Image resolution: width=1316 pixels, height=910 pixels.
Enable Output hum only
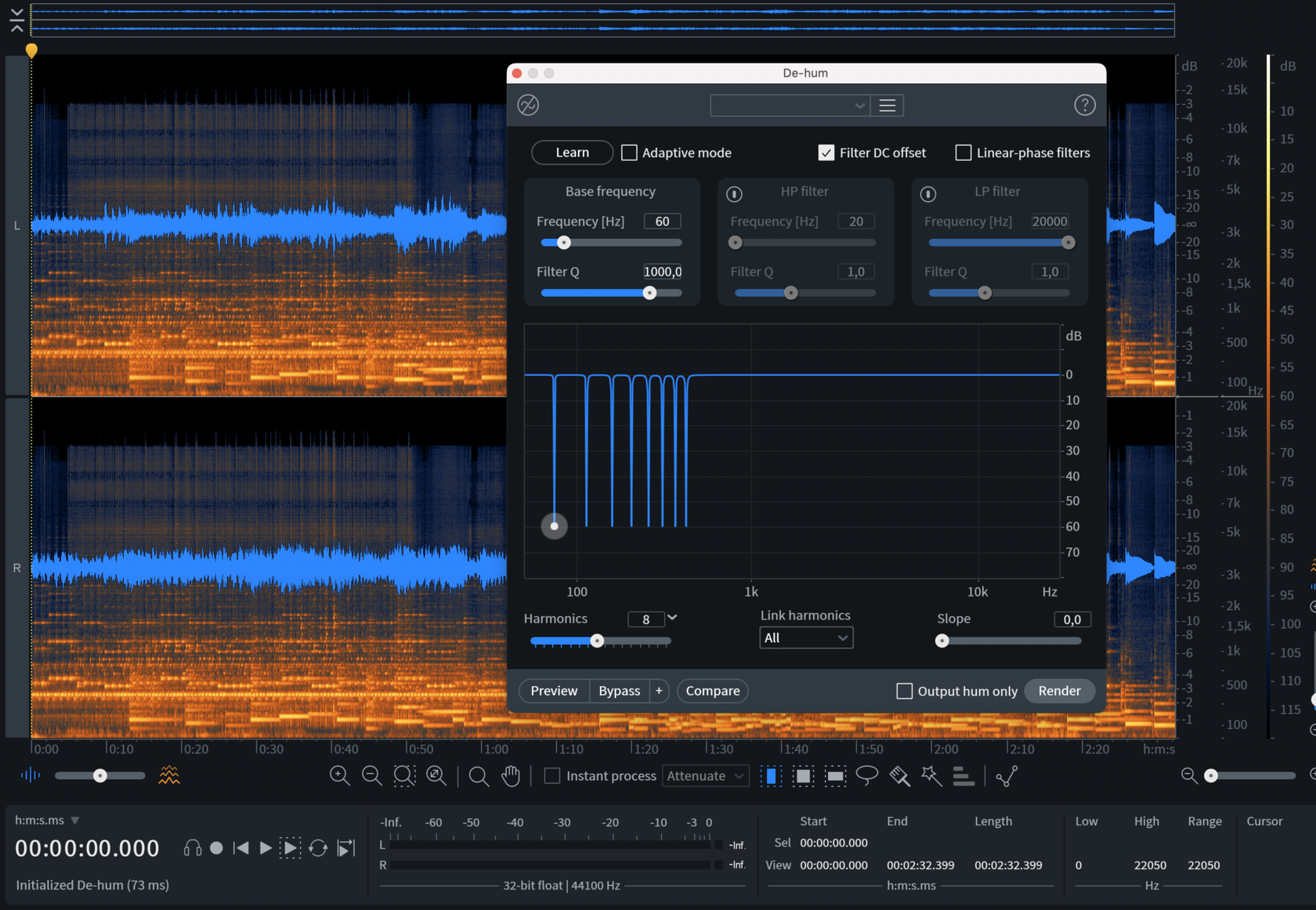coord(904,691)
